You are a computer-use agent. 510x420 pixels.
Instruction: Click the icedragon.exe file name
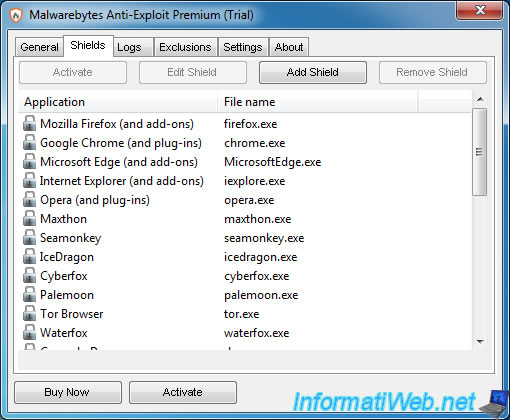[x=261, y=257]
